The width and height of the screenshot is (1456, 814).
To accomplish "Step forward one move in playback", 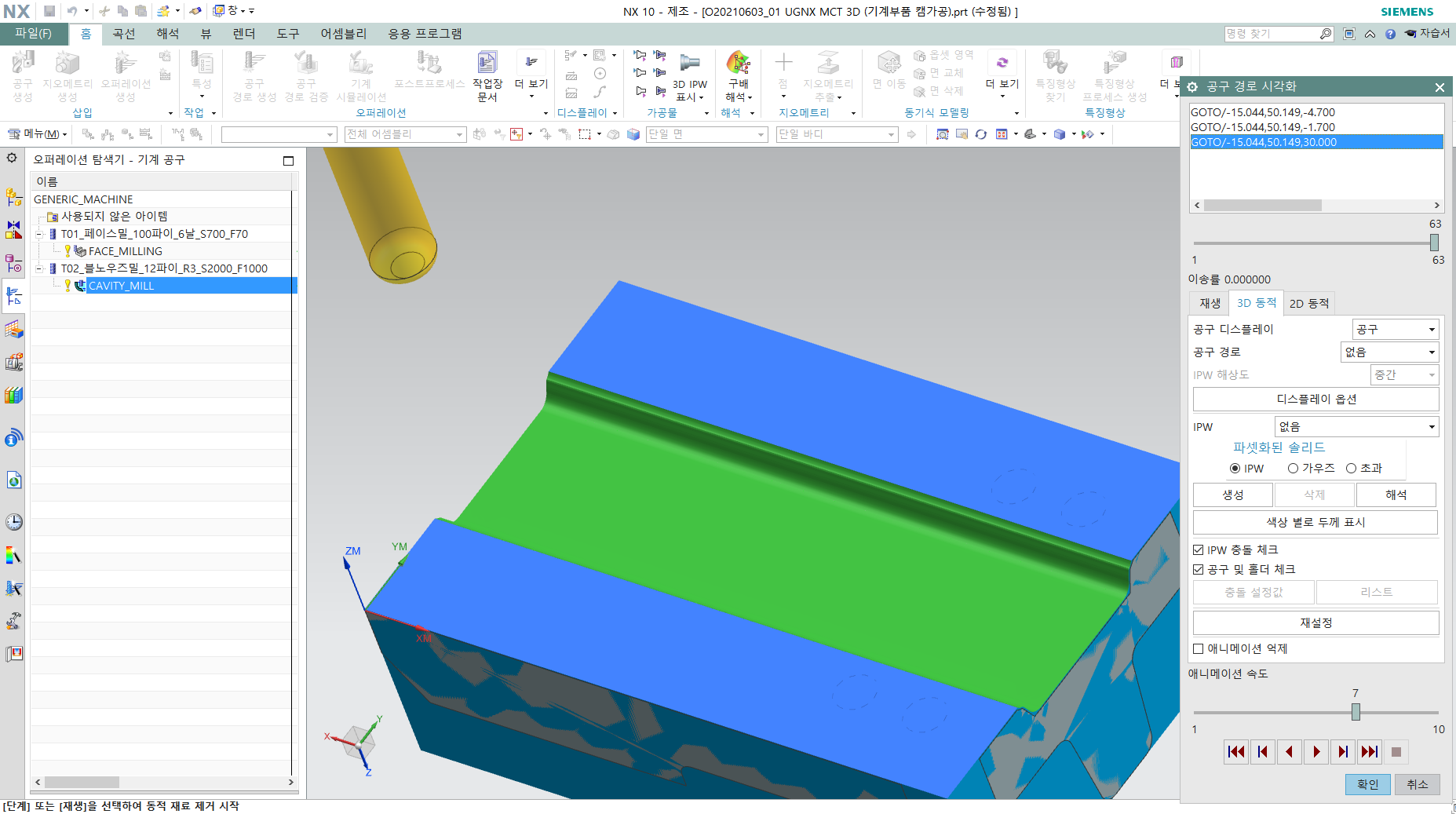I will (x=1343, y=752).
